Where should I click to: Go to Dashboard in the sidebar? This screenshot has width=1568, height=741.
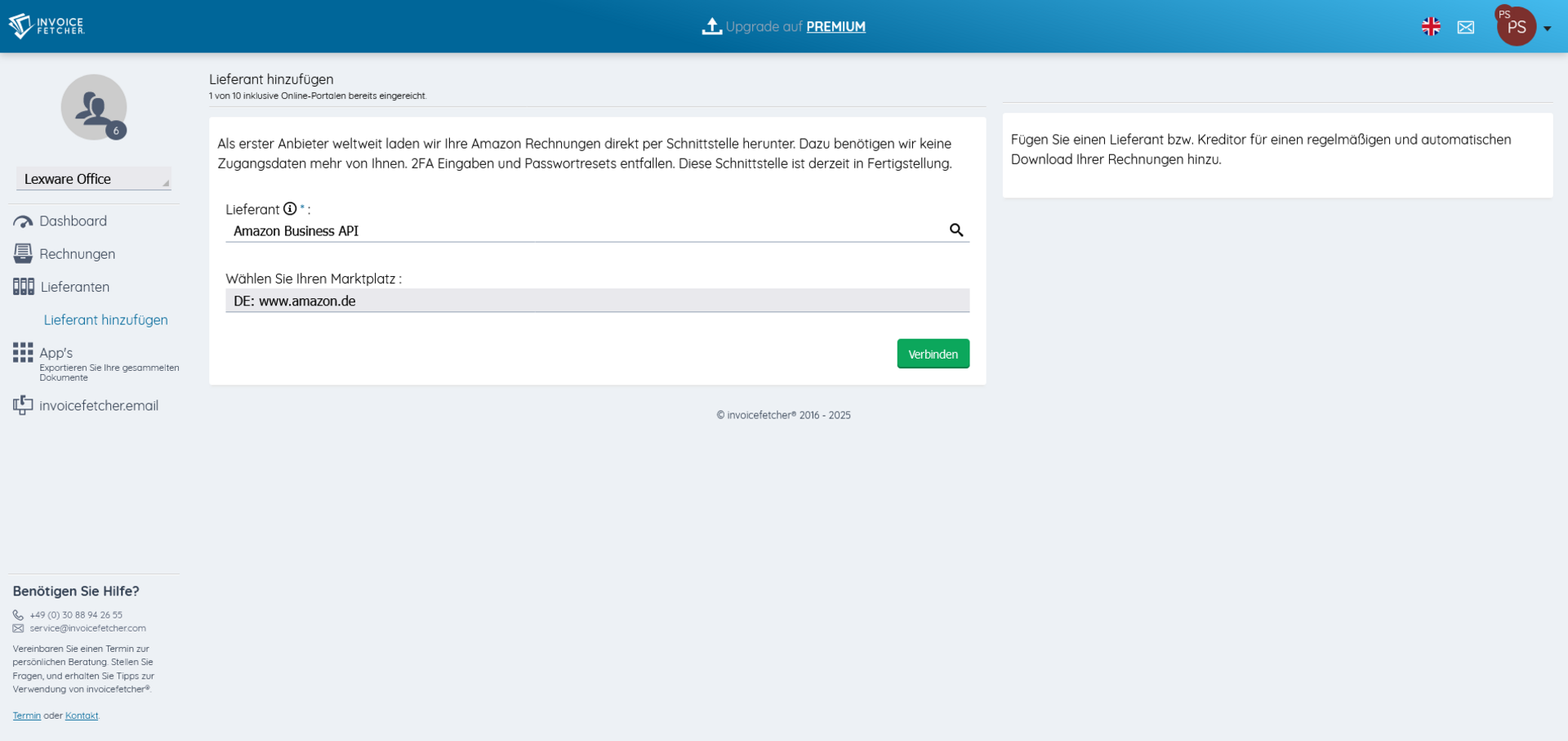point(73,221)
